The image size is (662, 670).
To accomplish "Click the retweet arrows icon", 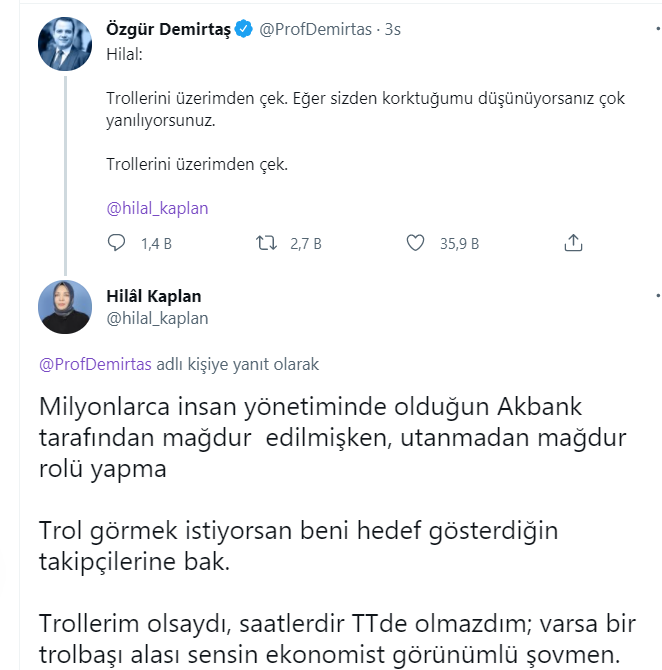I will pos(267,242).
